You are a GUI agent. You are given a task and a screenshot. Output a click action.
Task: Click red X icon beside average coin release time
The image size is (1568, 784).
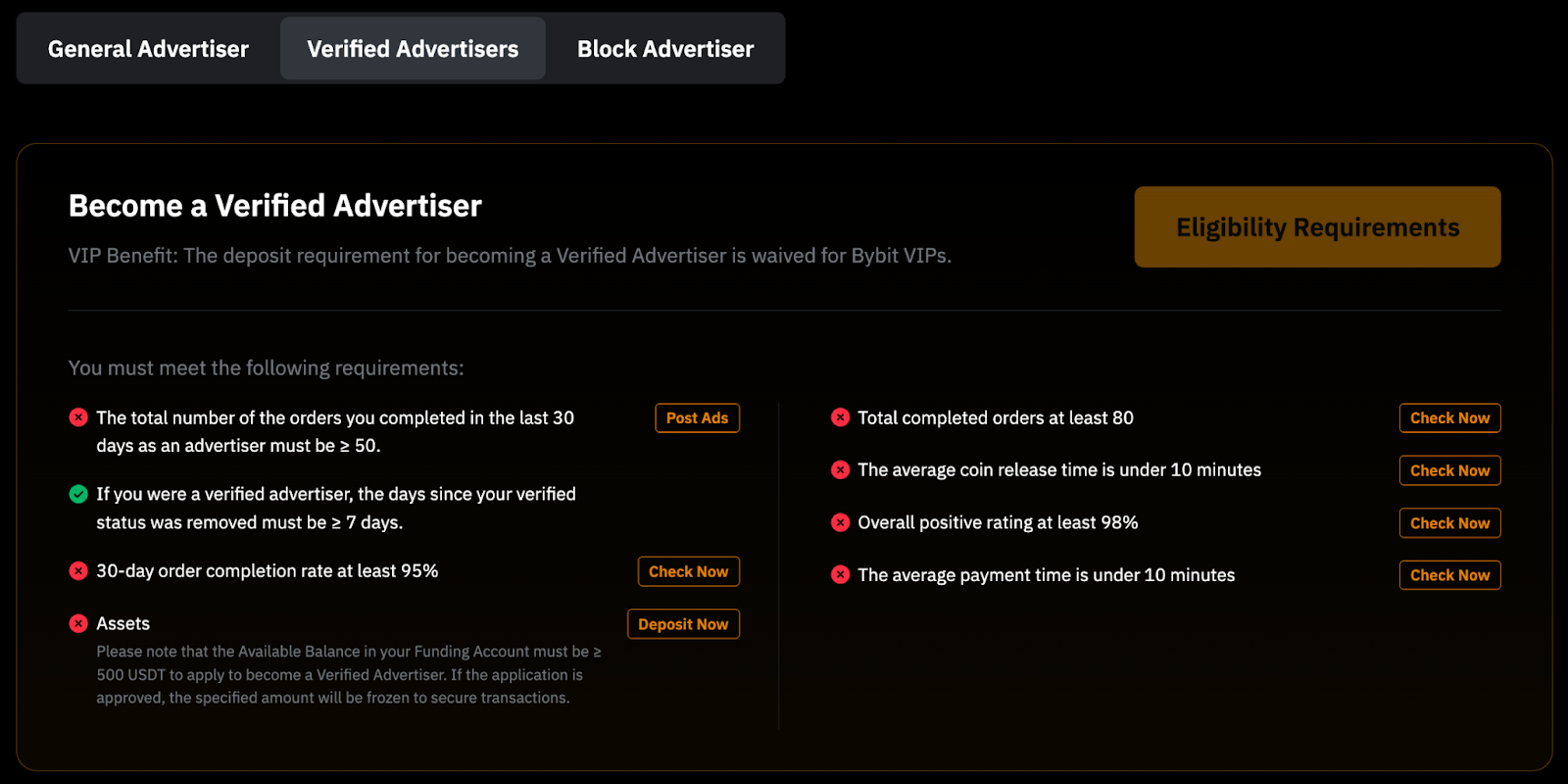pos(840,469)
